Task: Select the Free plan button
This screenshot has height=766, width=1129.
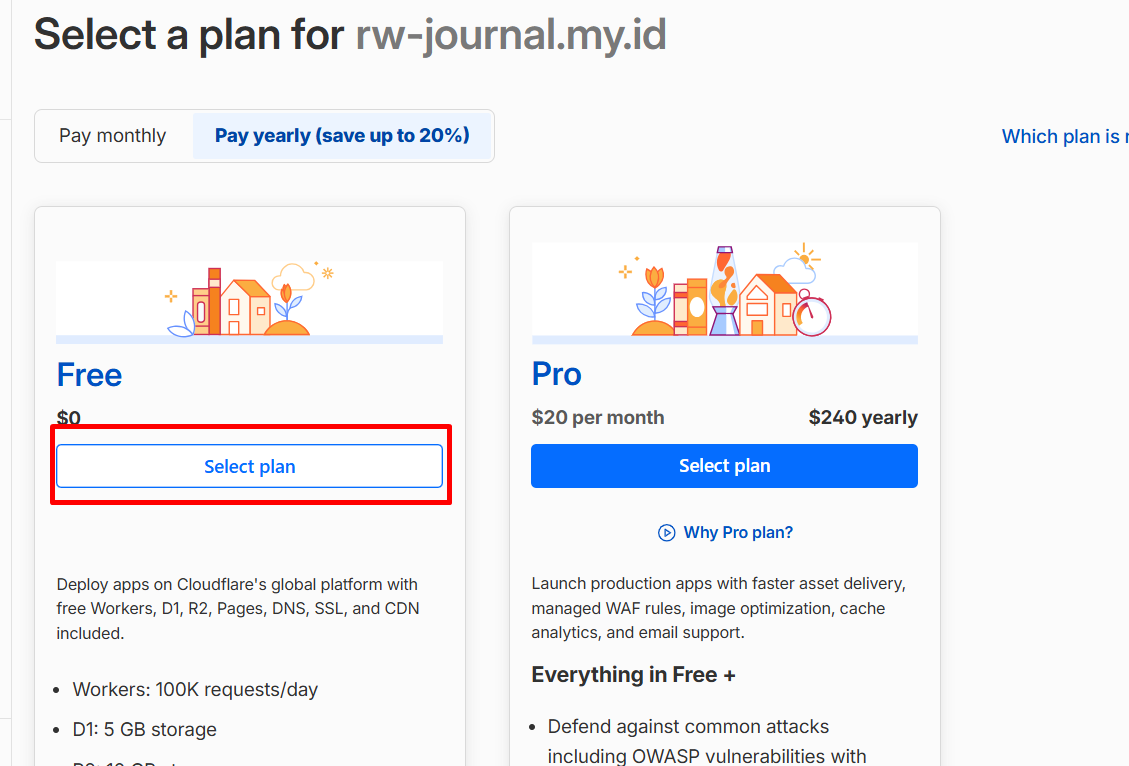Action: (249, 467)
